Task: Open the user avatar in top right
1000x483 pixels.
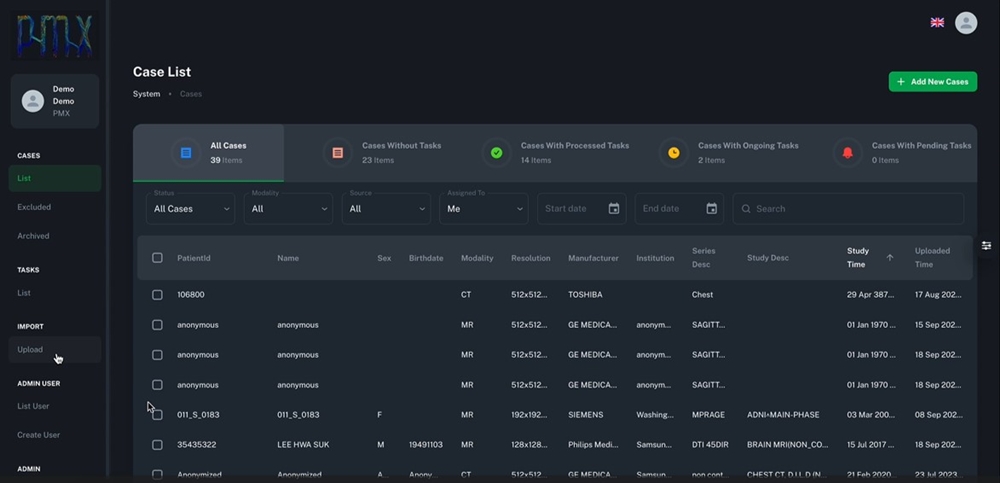Action: [965, 22]
